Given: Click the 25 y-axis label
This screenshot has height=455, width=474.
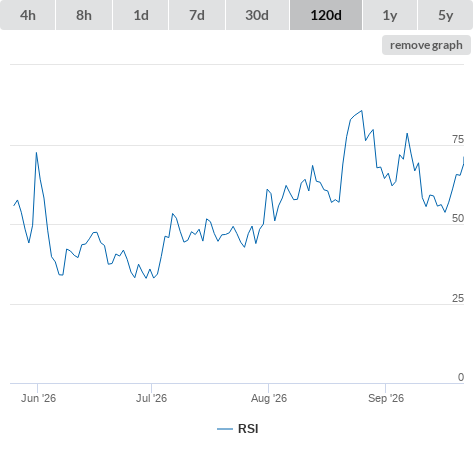Looking at the screenshot, I should coord(458,298).
